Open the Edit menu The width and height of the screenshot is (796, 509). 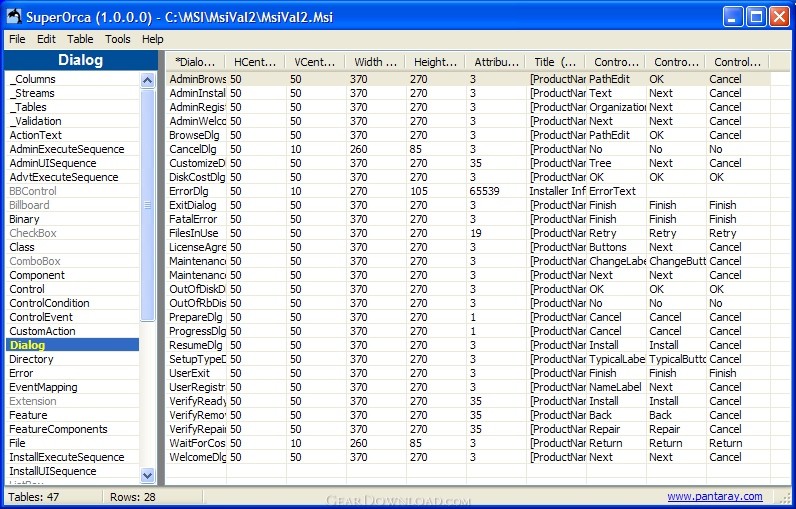(46, 39)
